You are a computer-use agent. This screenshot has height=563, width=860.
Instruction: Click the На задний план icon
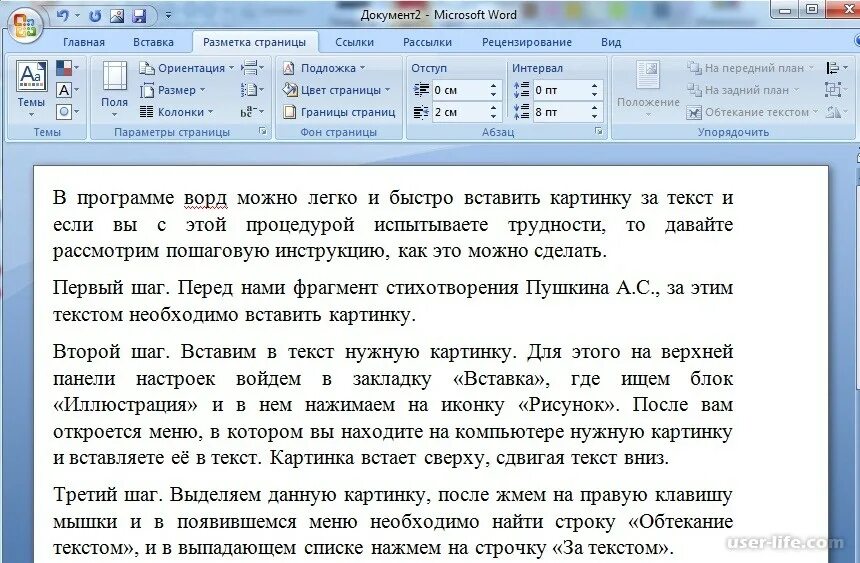point(694,90)
